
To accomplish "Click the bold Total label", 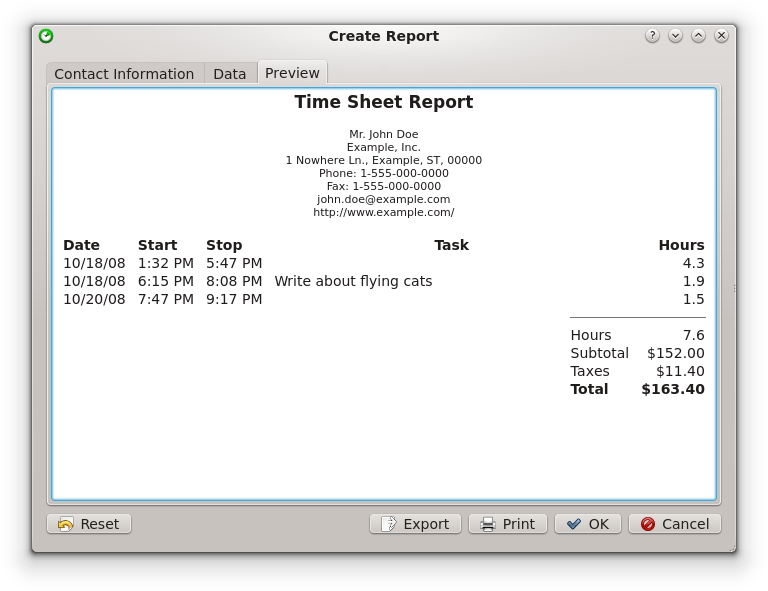I will click(x=589, y=389).
